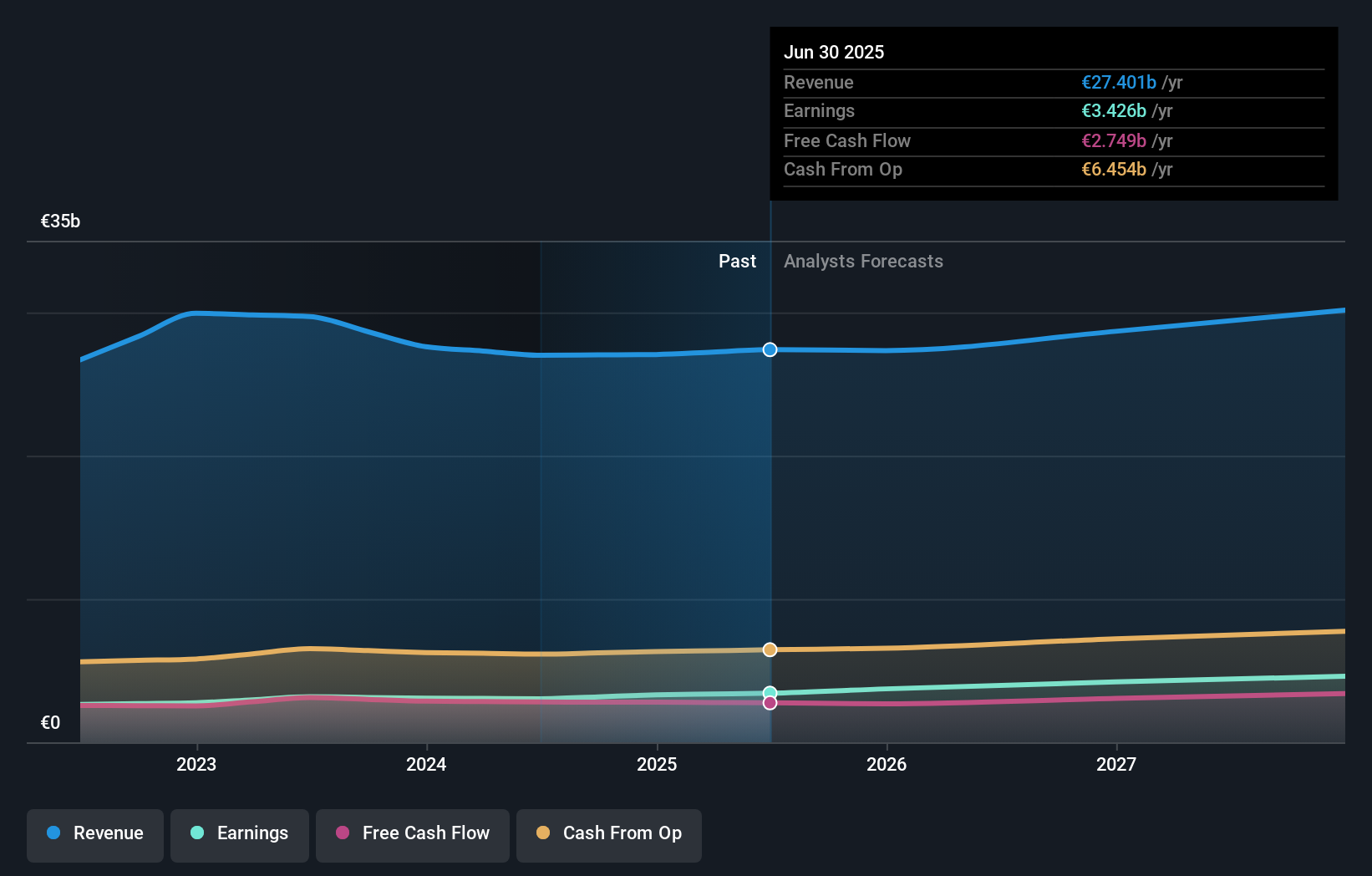Switch to the Past section of the chart
The width and height of the screenshot is (1372, 876).
(737, 261)
